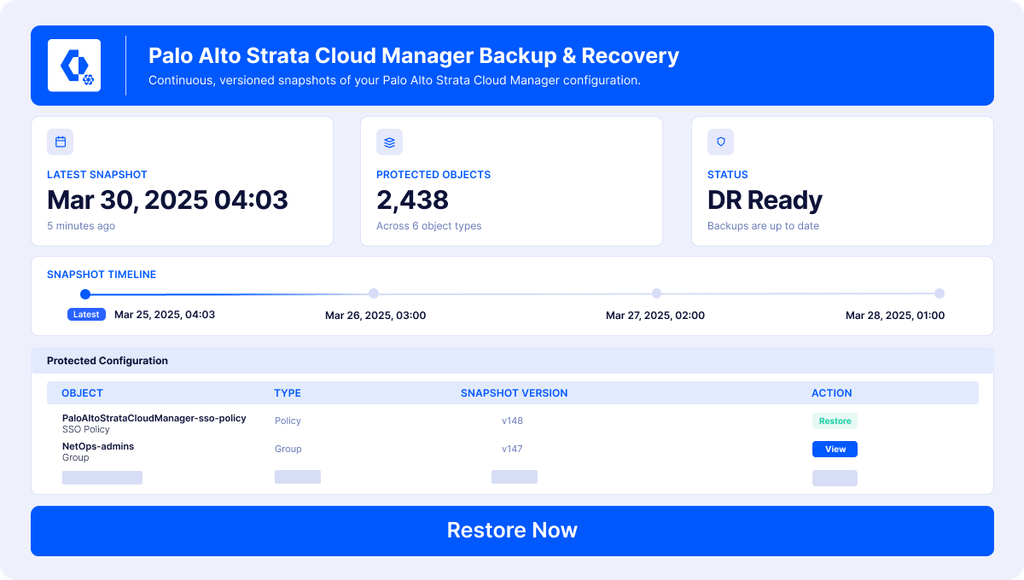Click the SSO Policy subtitle text
This screenshot has height=580, width=1024.
tap(86, 429)
